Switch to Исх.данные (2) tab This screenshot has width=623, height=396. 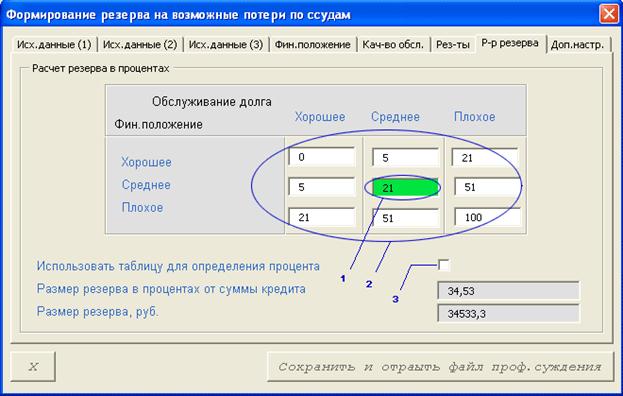pos(140,44)
